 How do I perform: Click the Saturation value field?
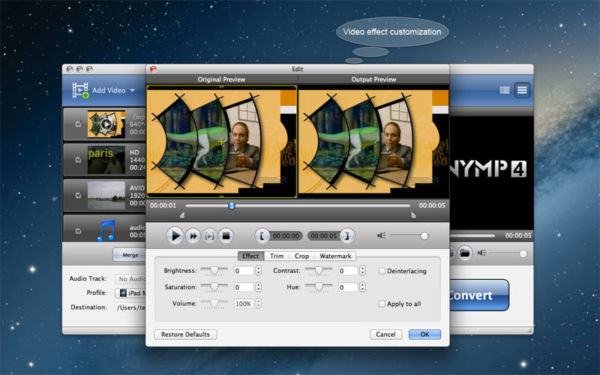[x=243, y=287]
